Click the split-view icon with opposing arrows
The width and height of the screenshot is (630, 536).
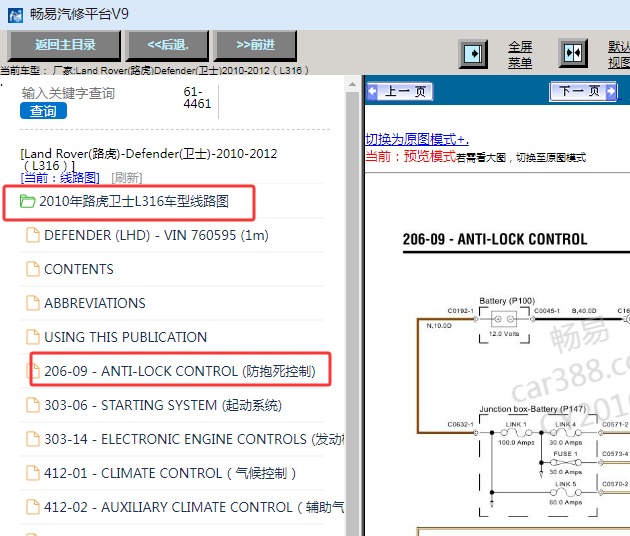tap(573, 53)
